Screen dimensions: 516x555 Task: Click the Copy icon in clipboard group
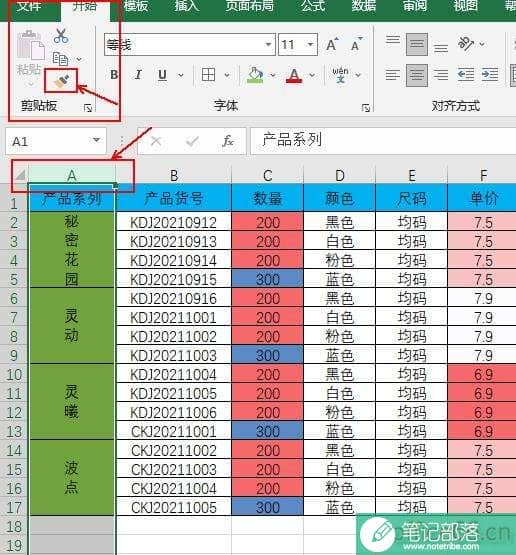coord(61,59)
